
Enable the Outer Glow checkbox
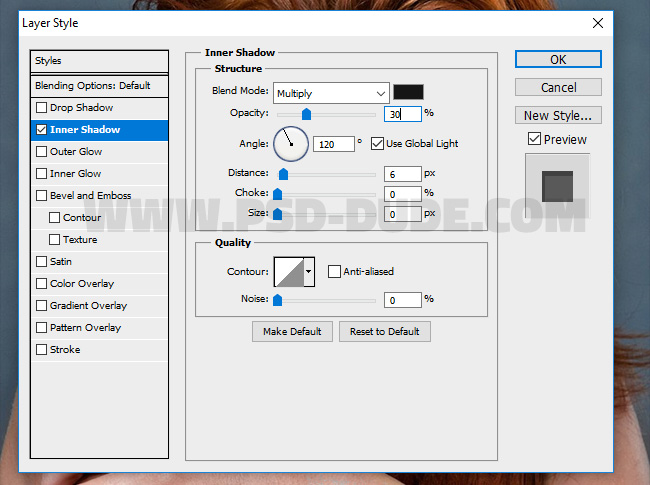pyautogui.click(x=41, y=152)
